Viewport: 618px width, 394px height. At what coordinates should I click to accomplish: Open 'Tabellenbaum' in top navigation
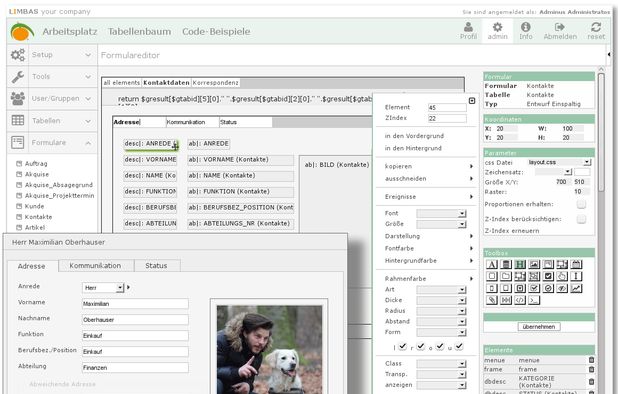coord(140,32)
